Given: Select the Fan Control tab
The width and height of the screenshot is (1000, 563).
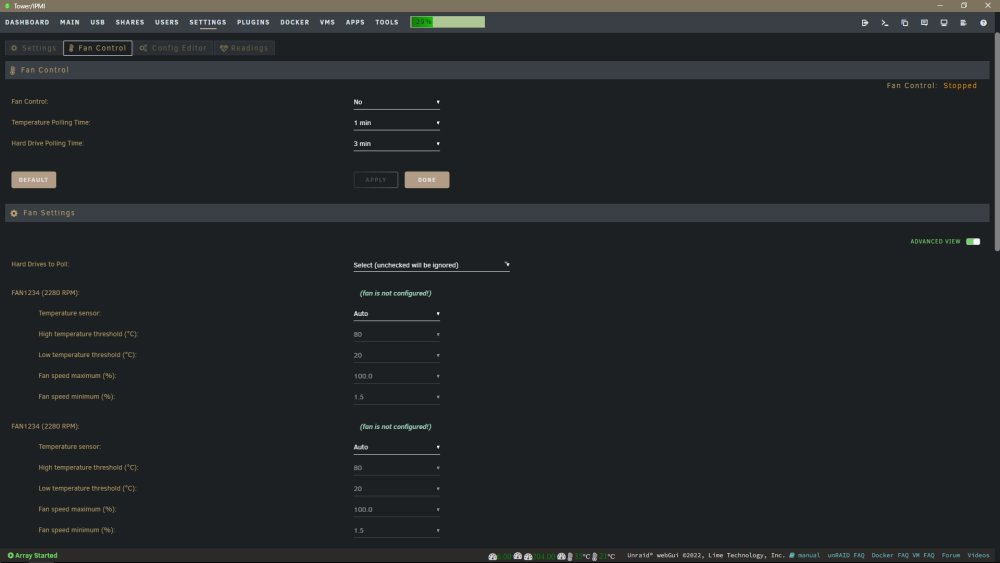Looking at the screenshot, I should 98,48.
